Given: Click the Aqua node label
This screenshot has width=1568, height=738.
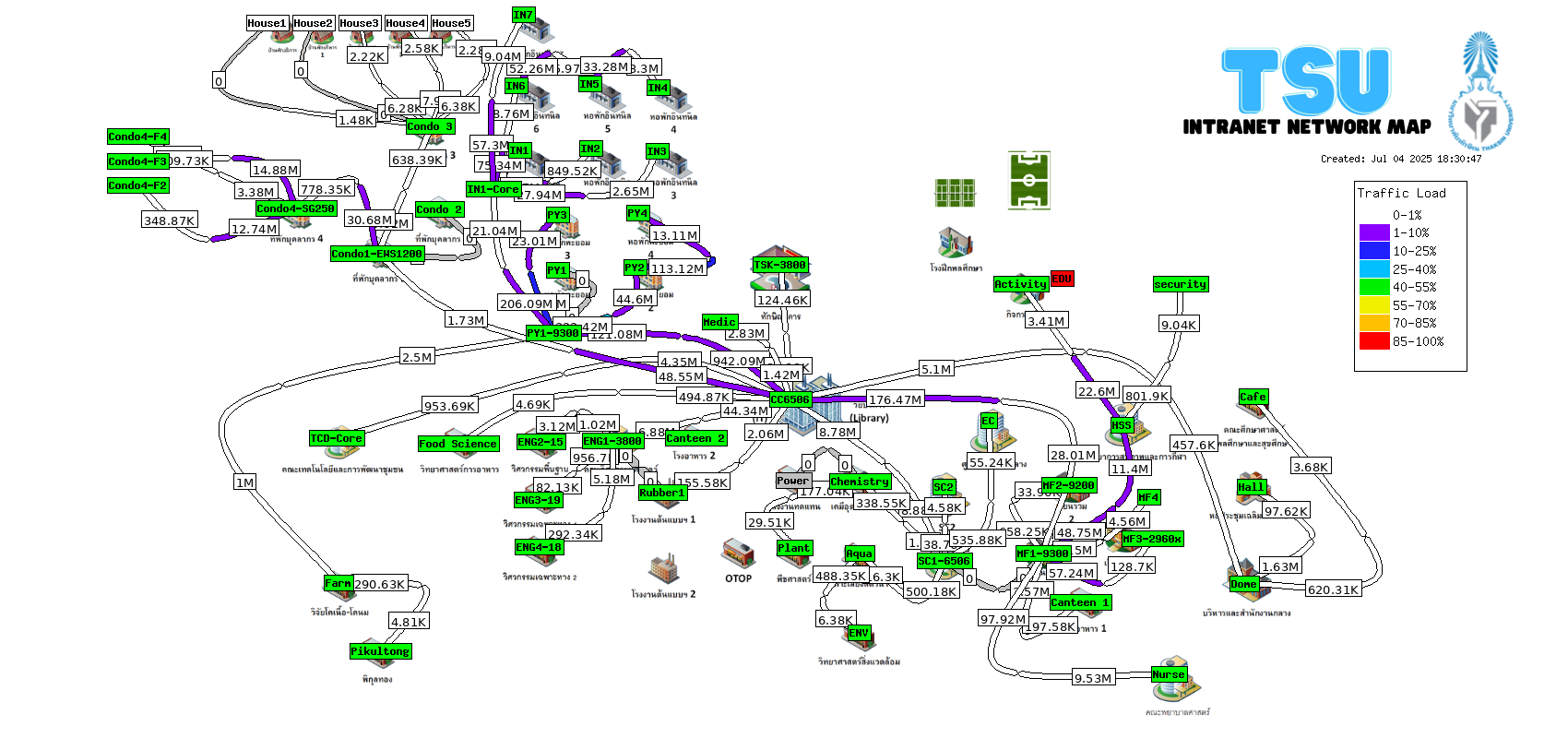Looking at the screenshot, I should 860,553.
